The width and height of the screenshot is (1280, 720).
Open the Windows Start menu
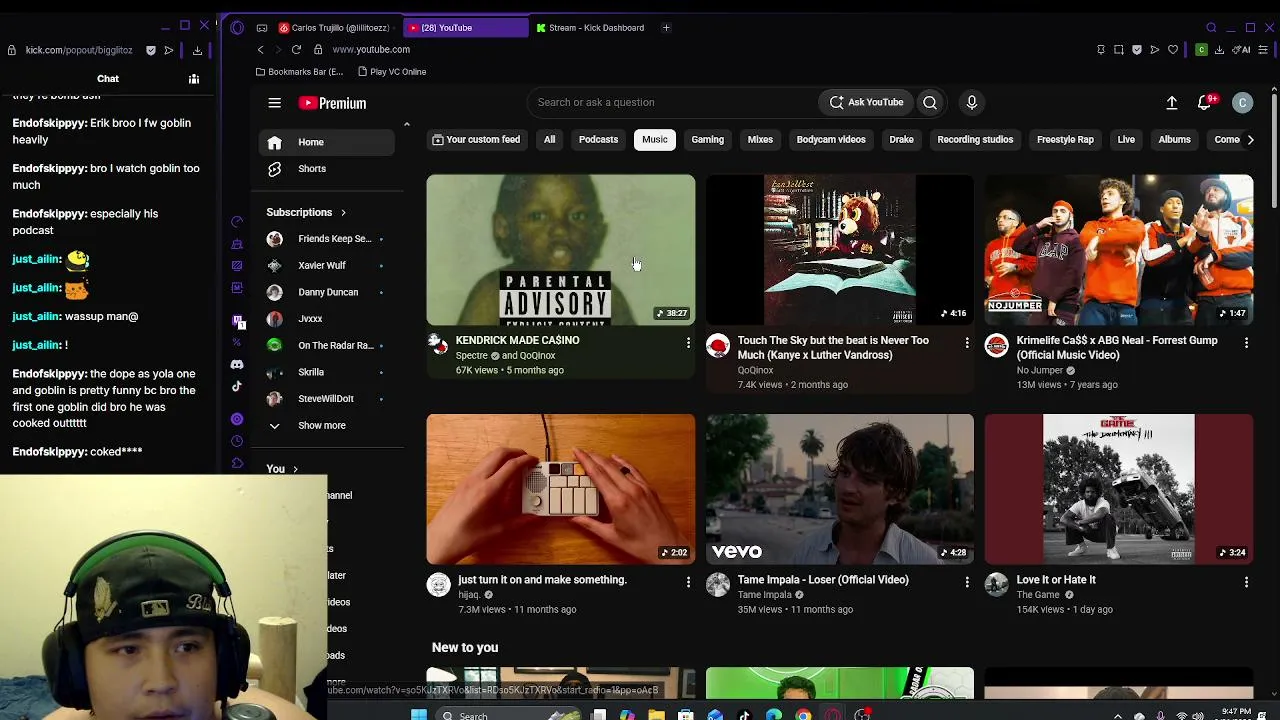coord(419,715)
